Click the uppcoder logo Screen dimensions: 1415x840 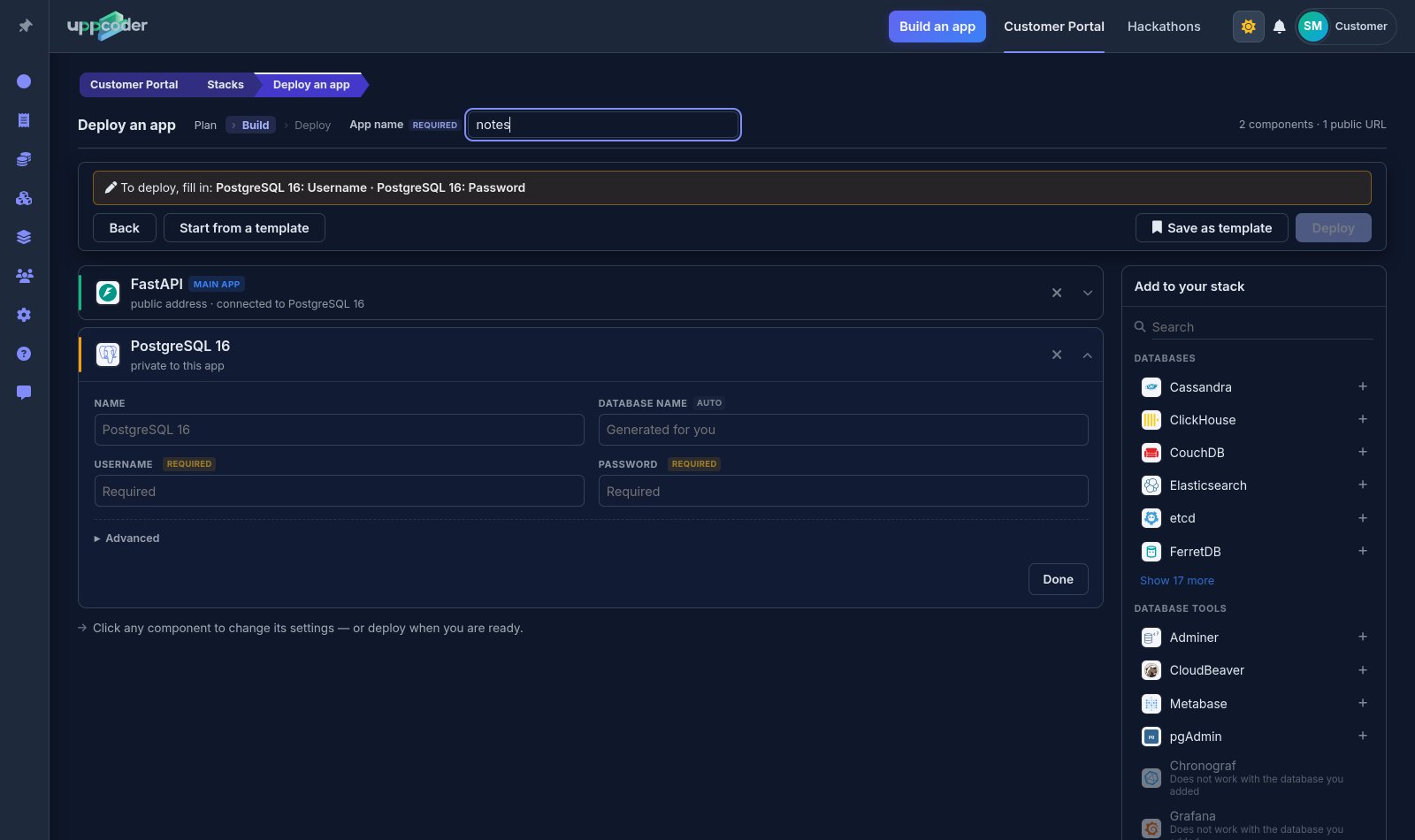pyautogui.click(x=107, y=26)
